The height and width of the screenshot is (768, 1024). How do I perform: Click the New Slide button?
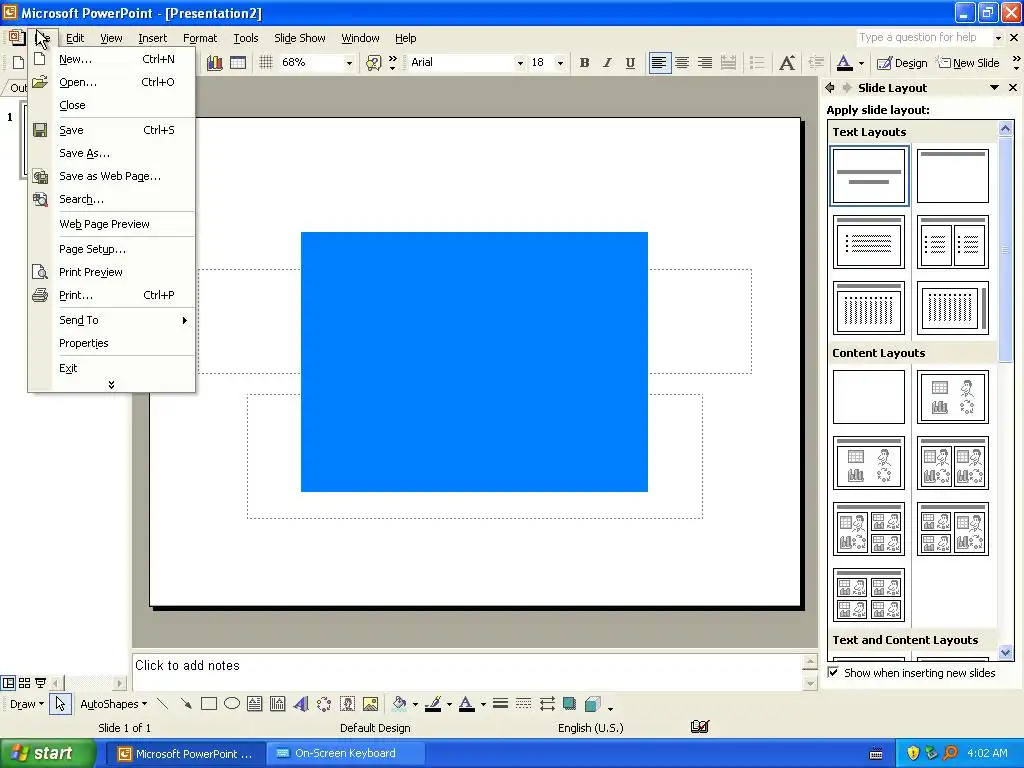pos(968,63)
